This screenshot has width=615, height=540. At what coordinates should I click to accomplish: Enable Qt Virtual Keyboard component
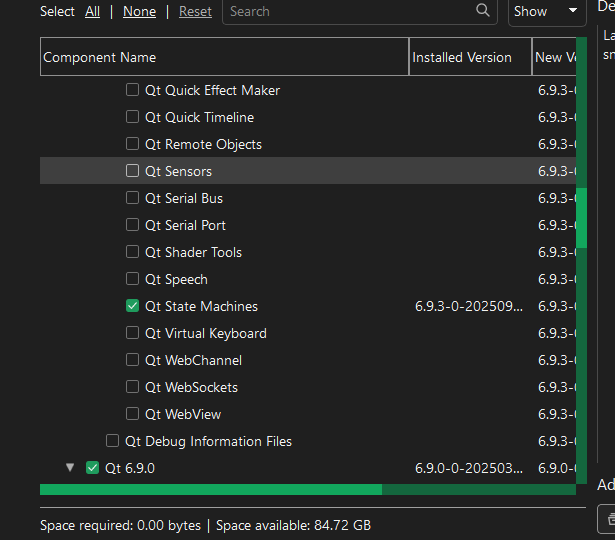tap(133, 333)
